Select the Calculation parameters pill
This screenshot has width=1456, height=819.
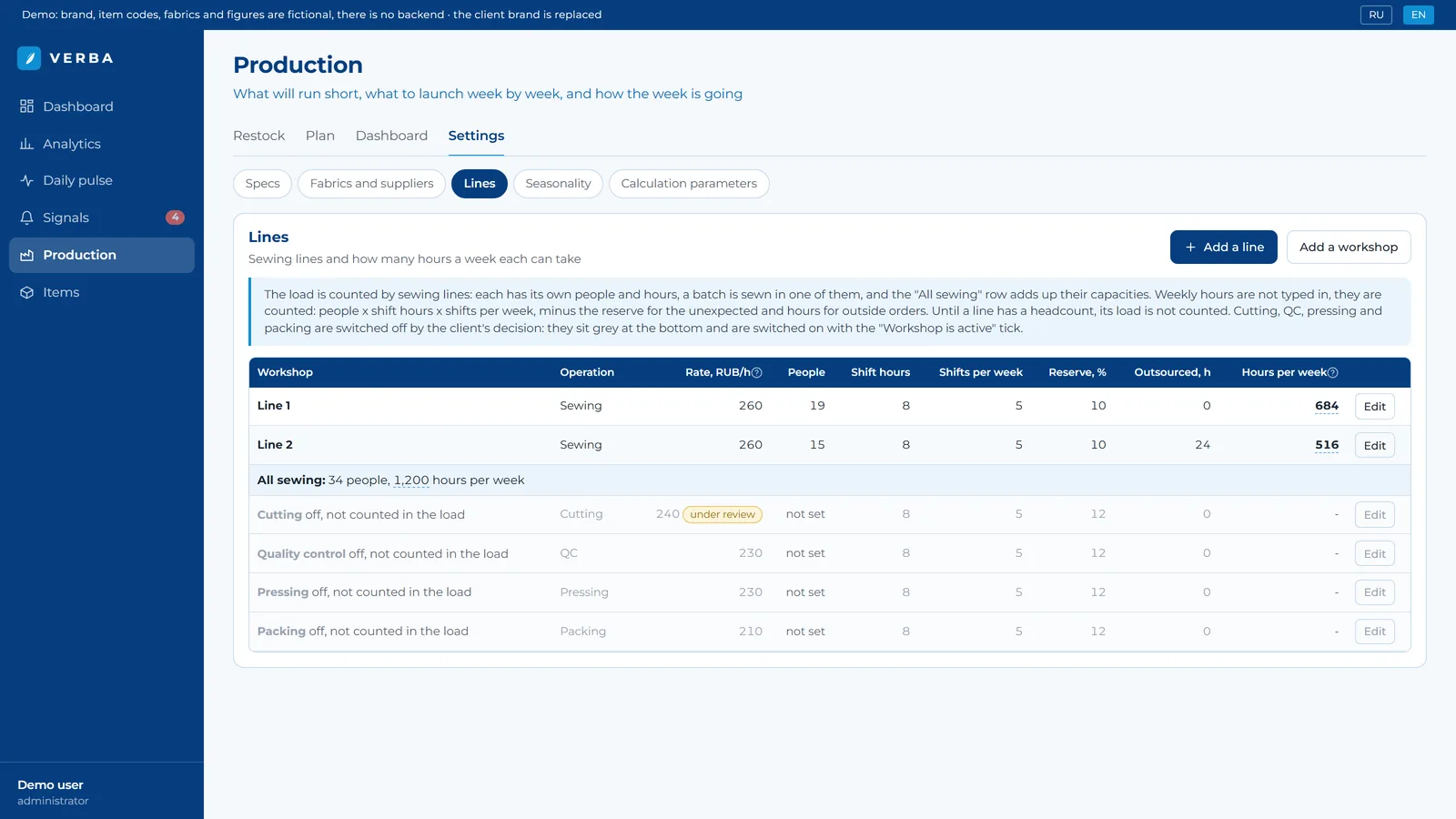coord(689,184)
